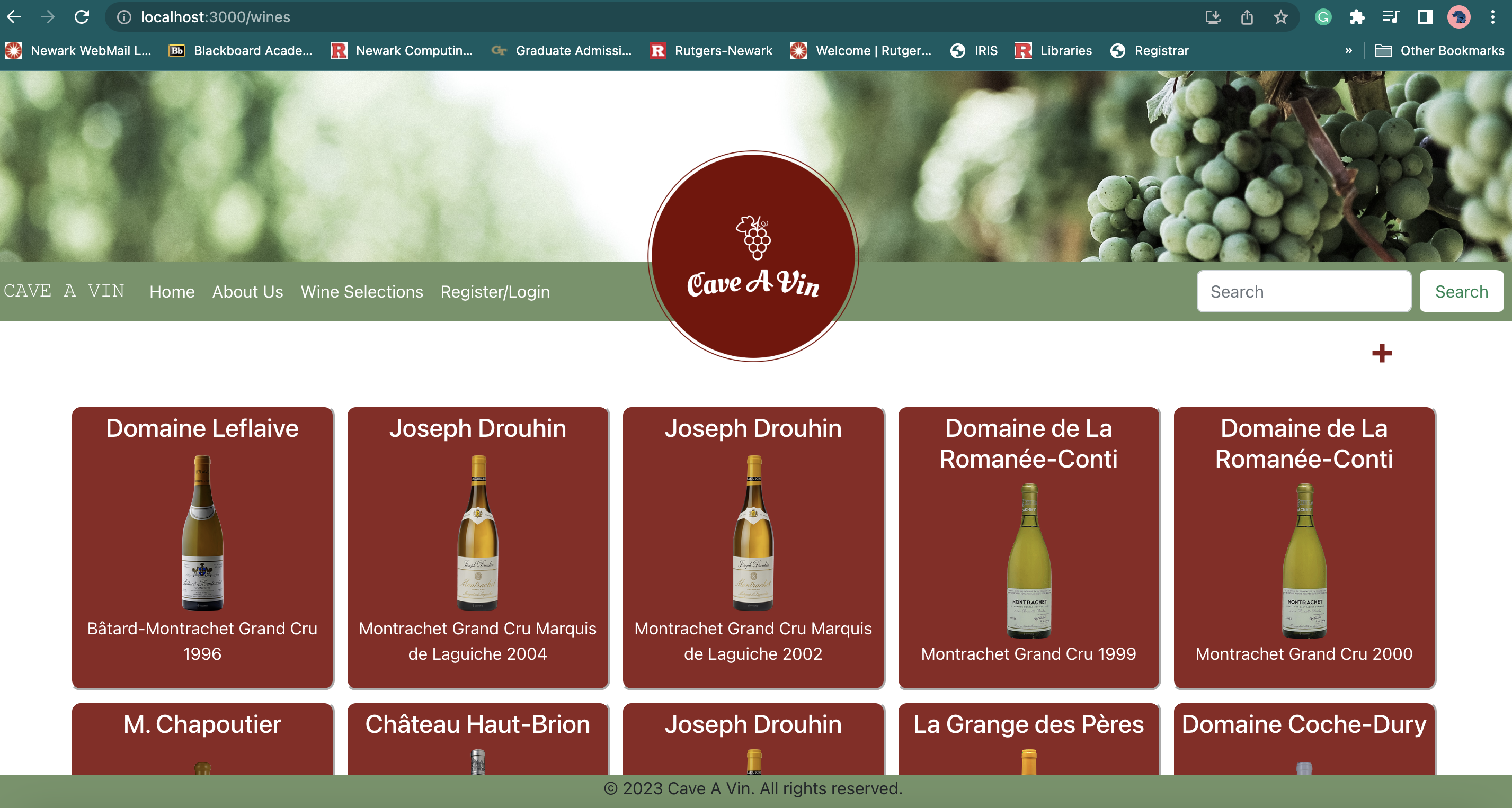Open Blackboard Academic bookmark
The height and width of the screenshot is (808, 1512).
[x=241, y=50]
